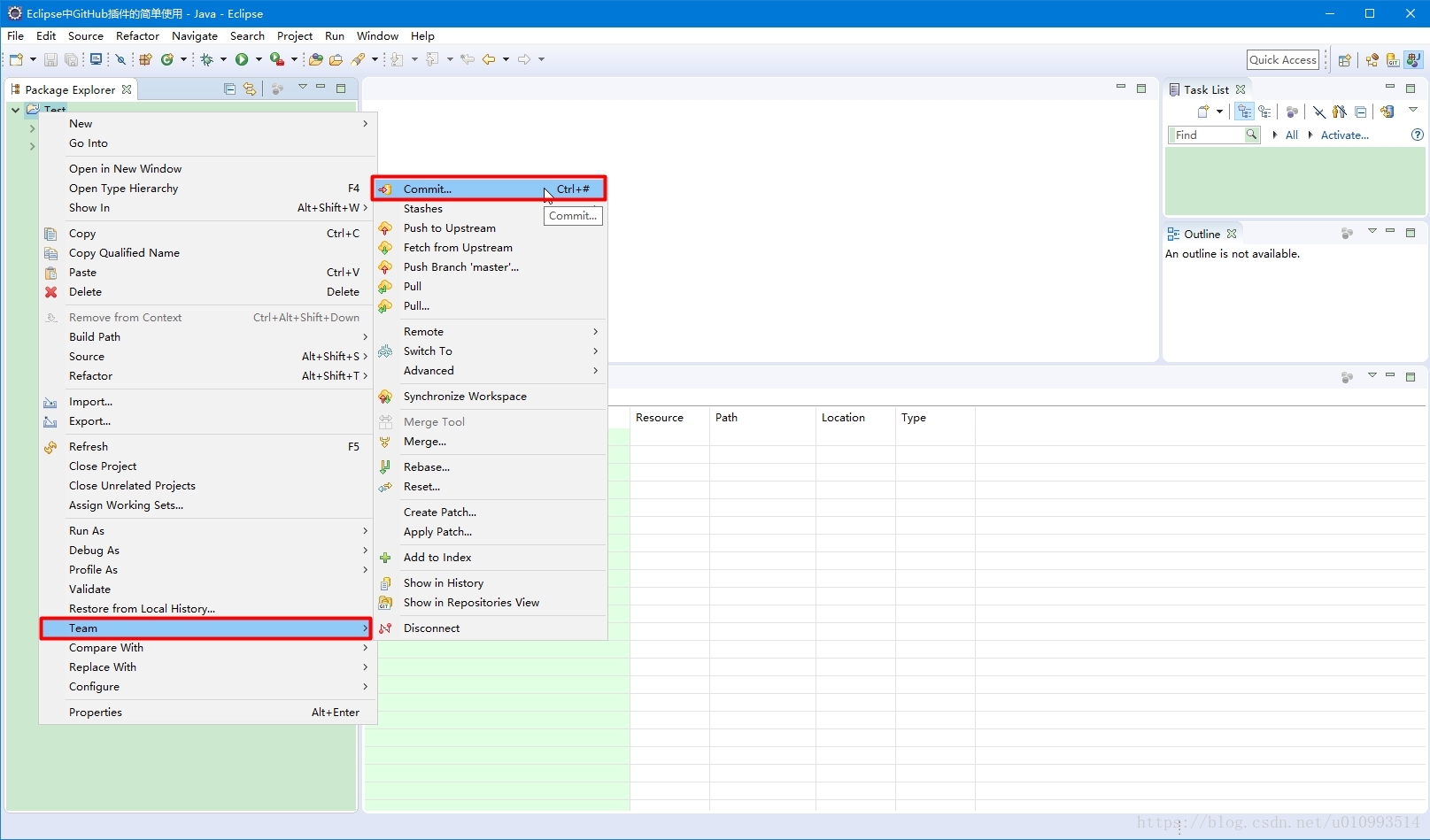Click the Open Type folder icon
Screen dimensions: 1430x840
coord(316,59)
